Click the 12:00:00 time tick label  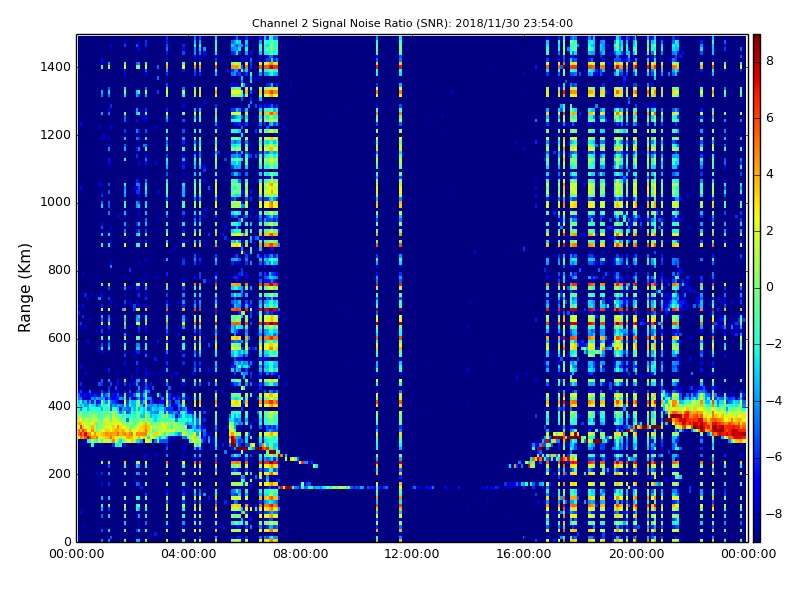(412, 554)
